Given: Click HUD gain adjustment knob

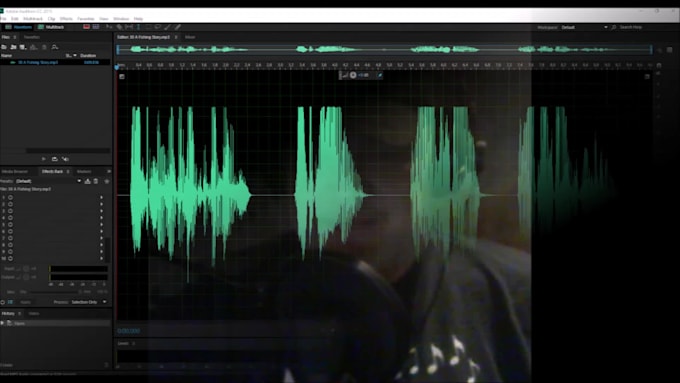Looking at the screenshot, I should click(x=353, y=75).
